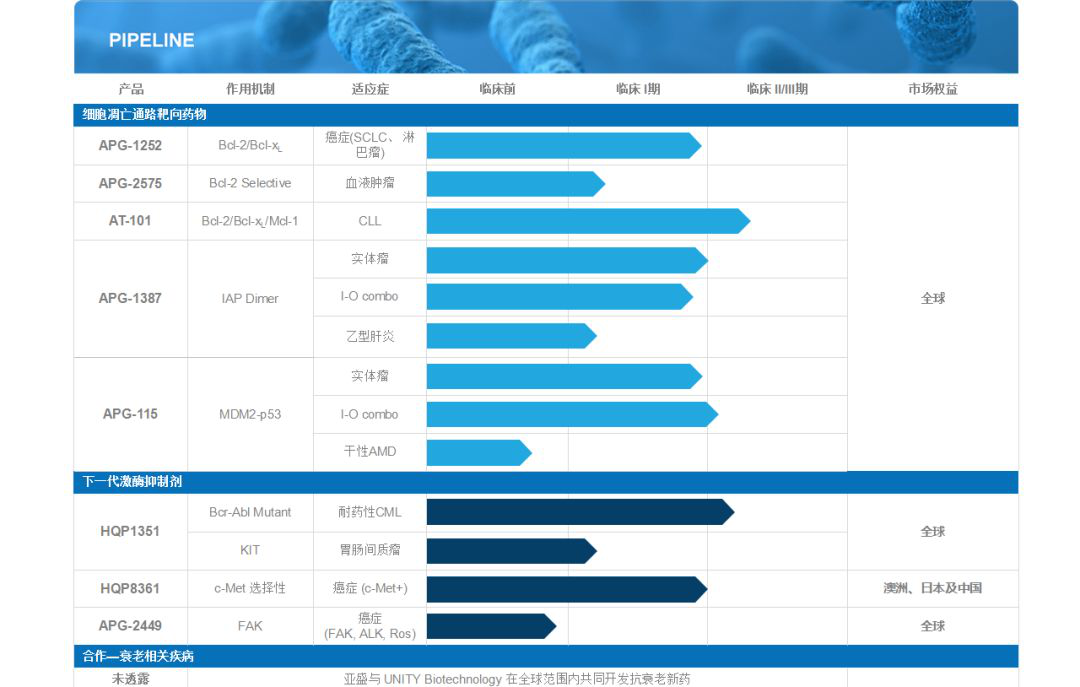The image size is (1080, 687).
Task: Click the APG-1252 progress bar
Action: tap(564, 145)
